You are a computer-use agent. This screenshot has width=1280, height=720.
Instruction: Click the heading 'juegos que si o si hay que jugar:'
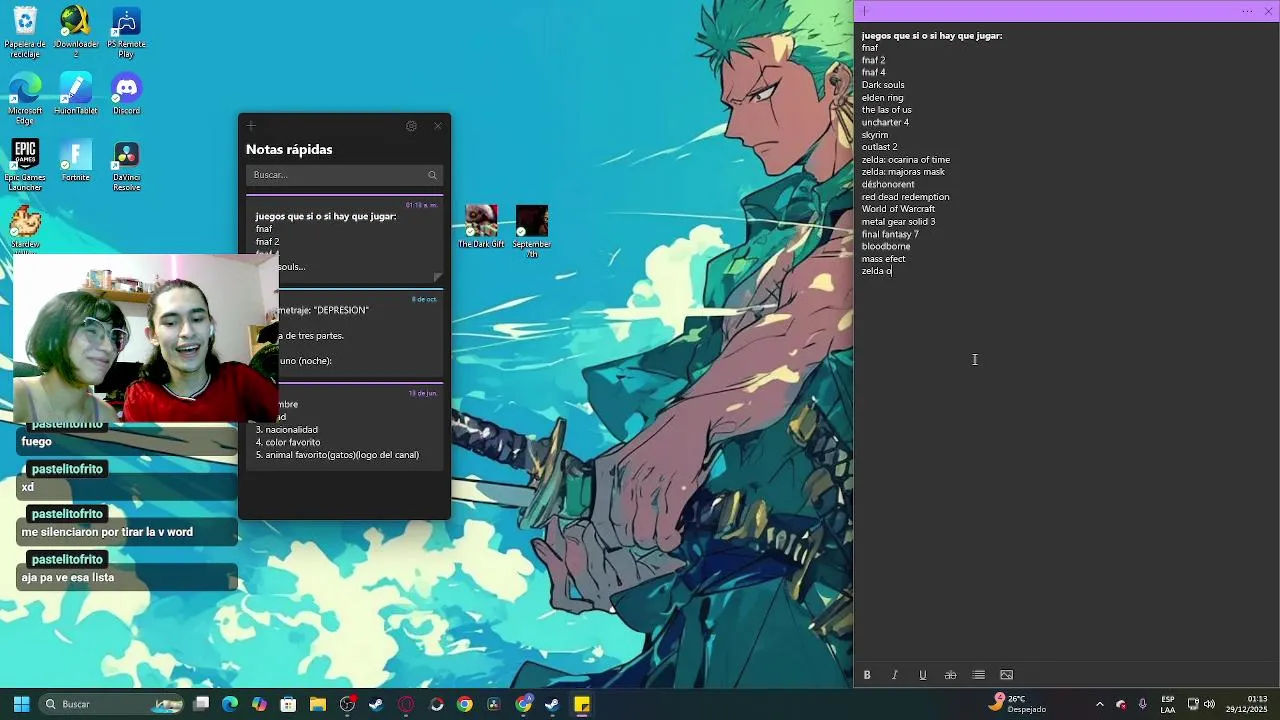point(932,36)
